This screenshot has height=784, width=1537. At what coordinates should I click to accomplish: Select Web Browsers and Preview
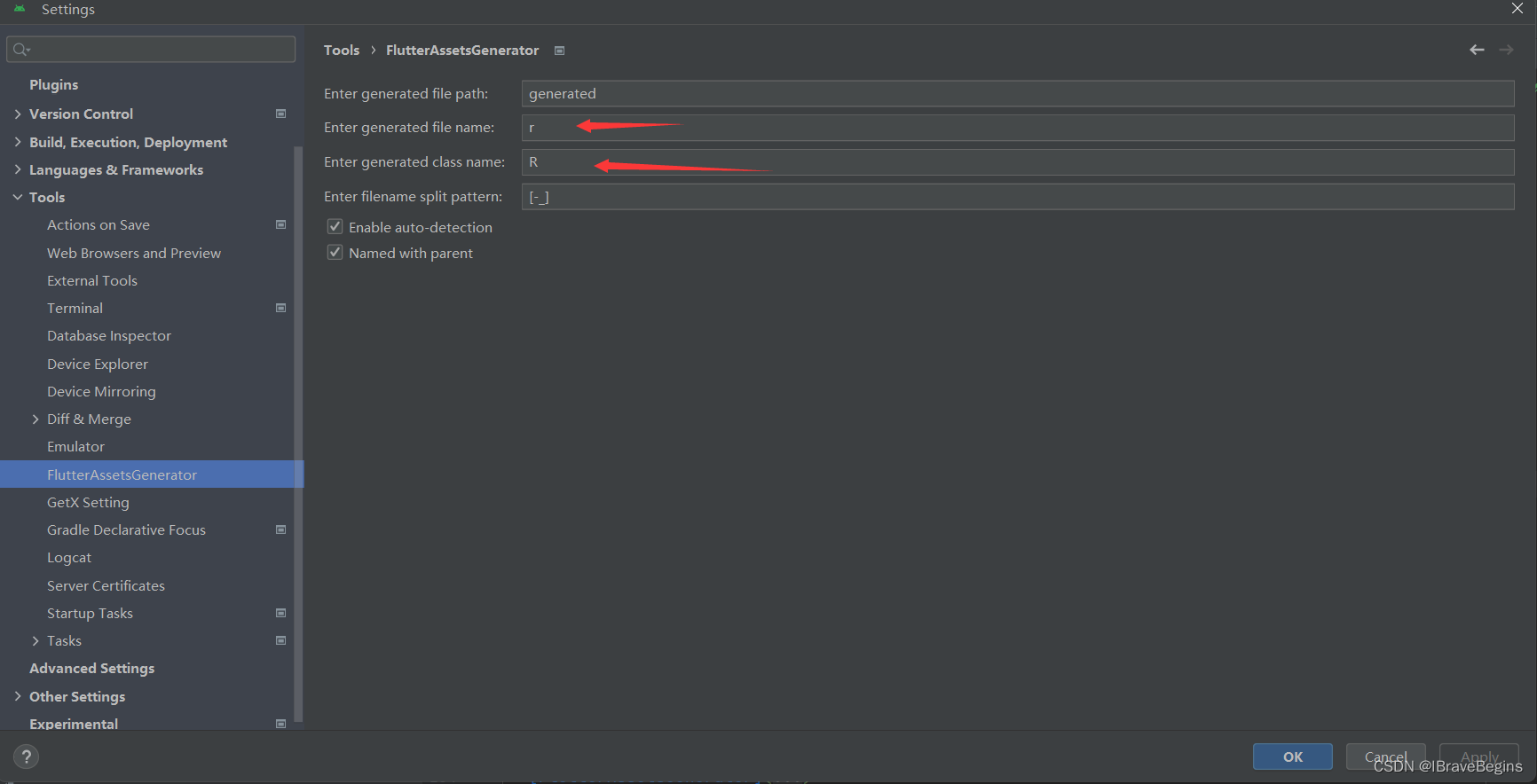click(134, 253)
